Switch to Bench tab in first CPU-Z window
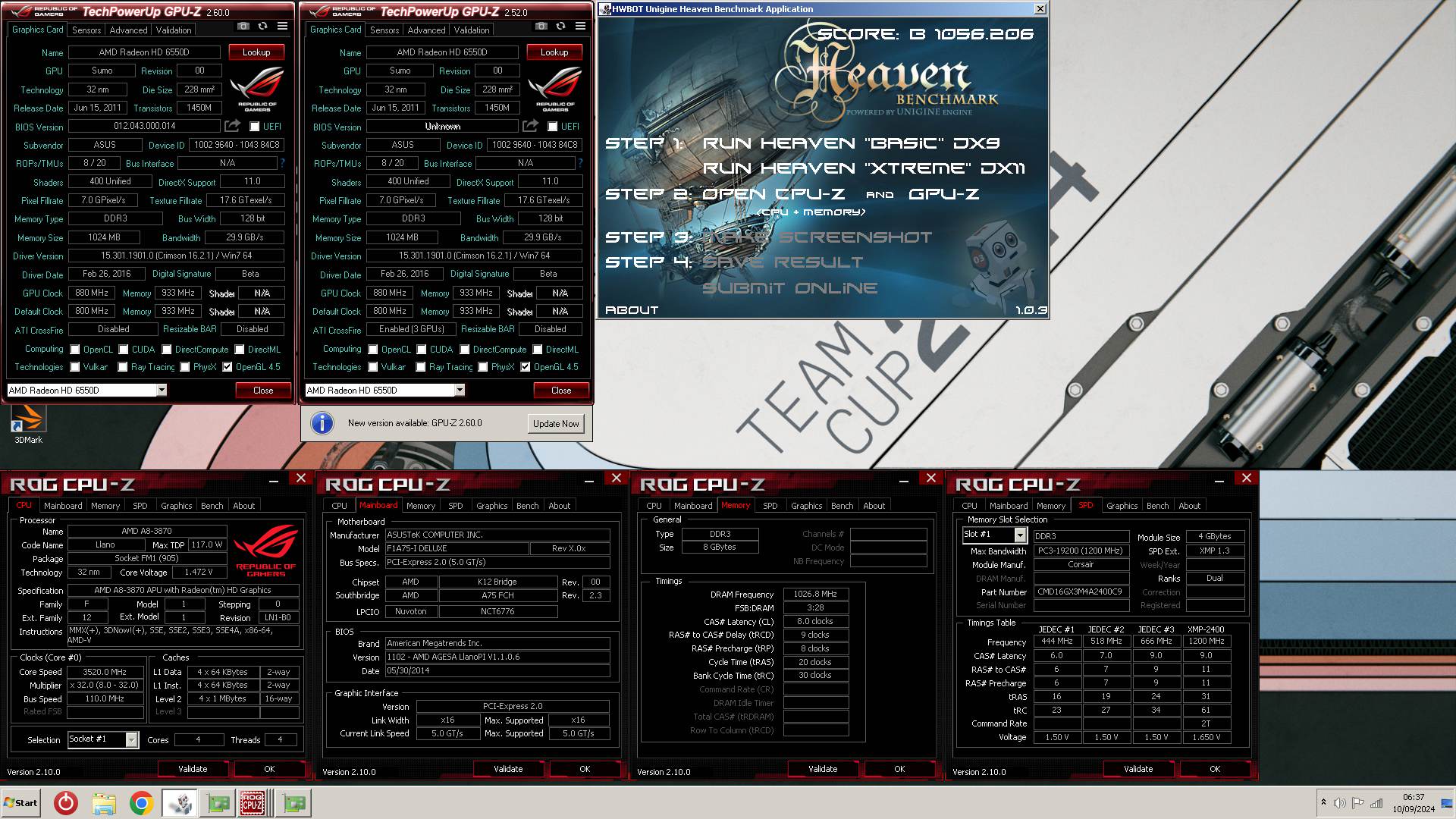The height and width of the screenshot is (819, 1456). click(212, 506)
